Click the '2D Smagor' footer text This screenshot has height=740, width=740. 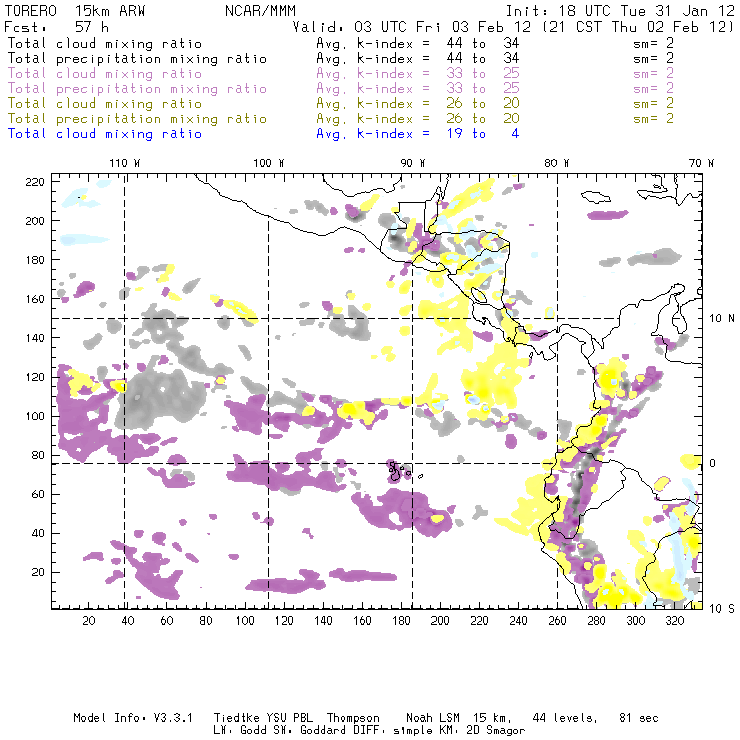pos(496,731)
